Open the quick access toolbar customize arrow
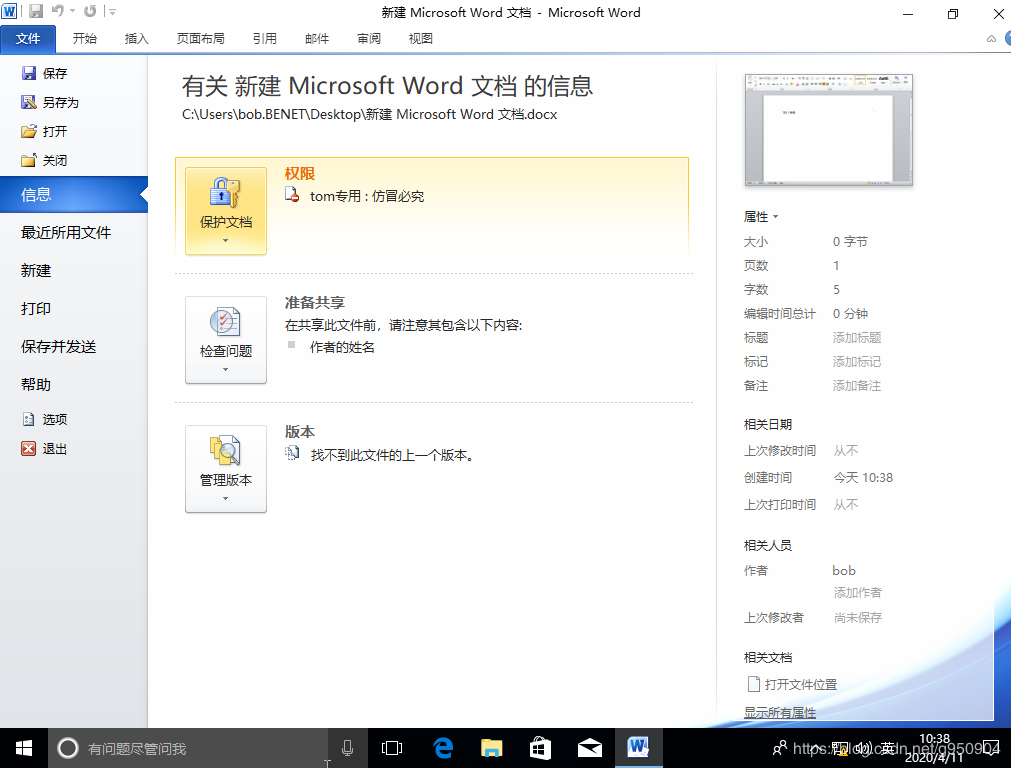1011x768 pixels. 113,12
